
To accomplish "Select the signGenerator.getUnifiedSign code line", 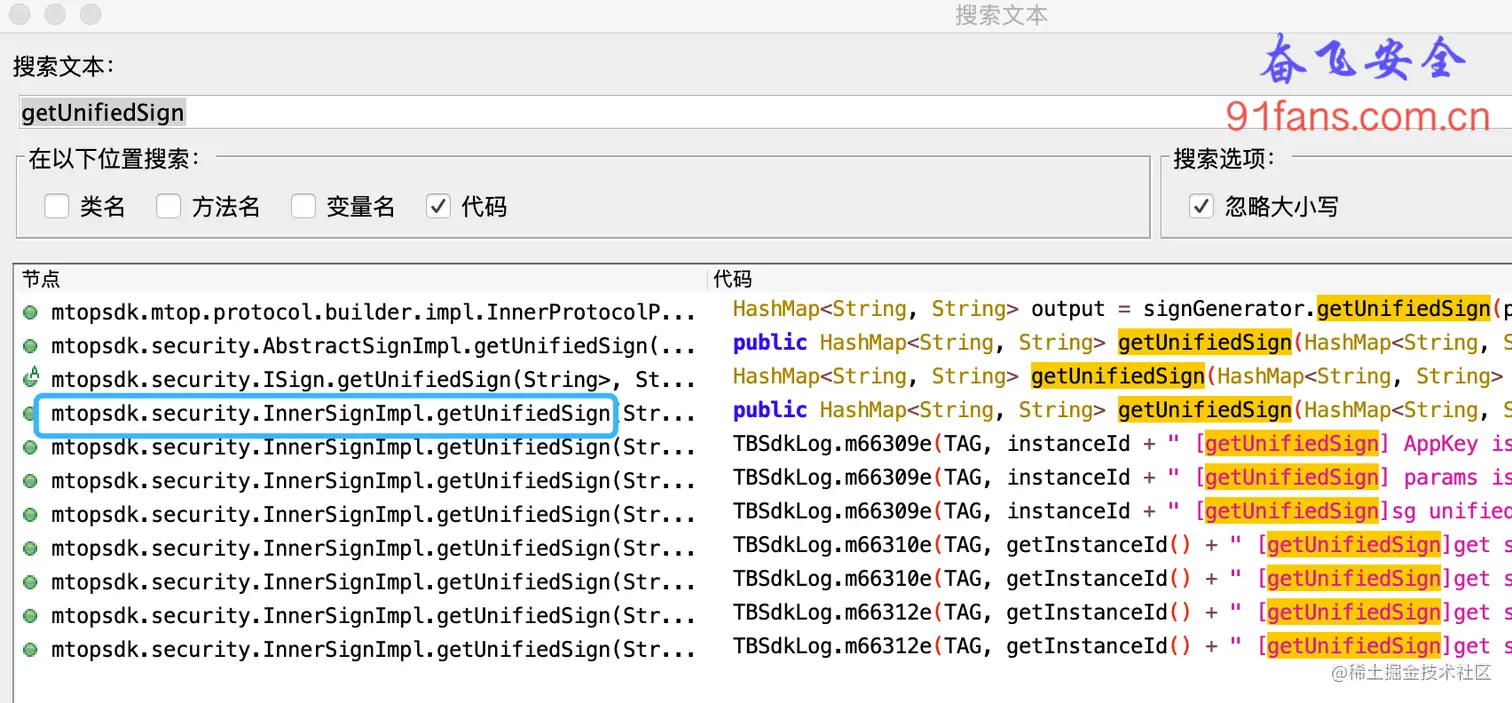I will point(1122,309).
